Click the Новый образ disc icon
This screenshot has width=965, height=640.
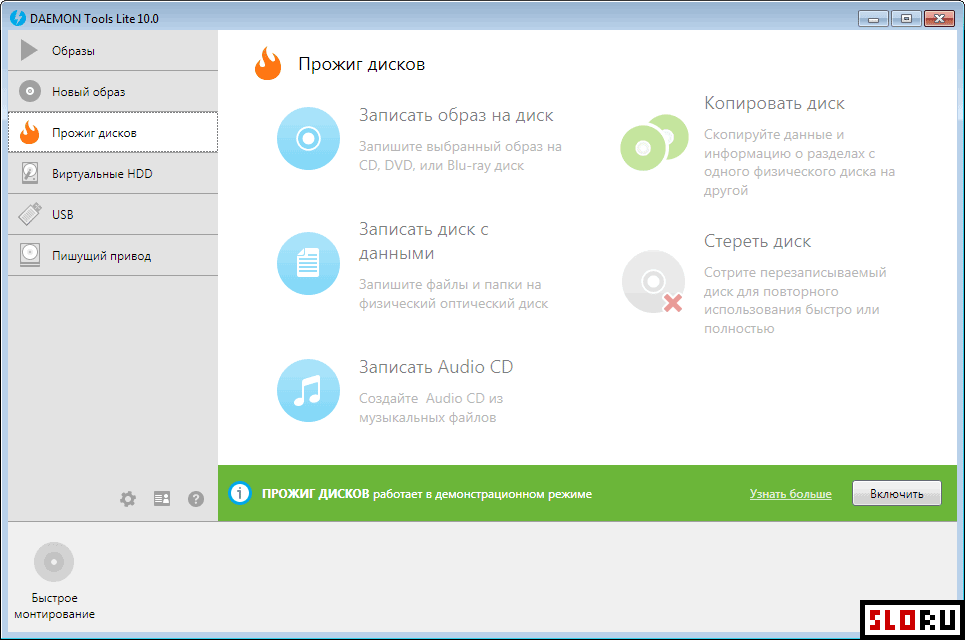pyautogui.click(x=30, y=91)
